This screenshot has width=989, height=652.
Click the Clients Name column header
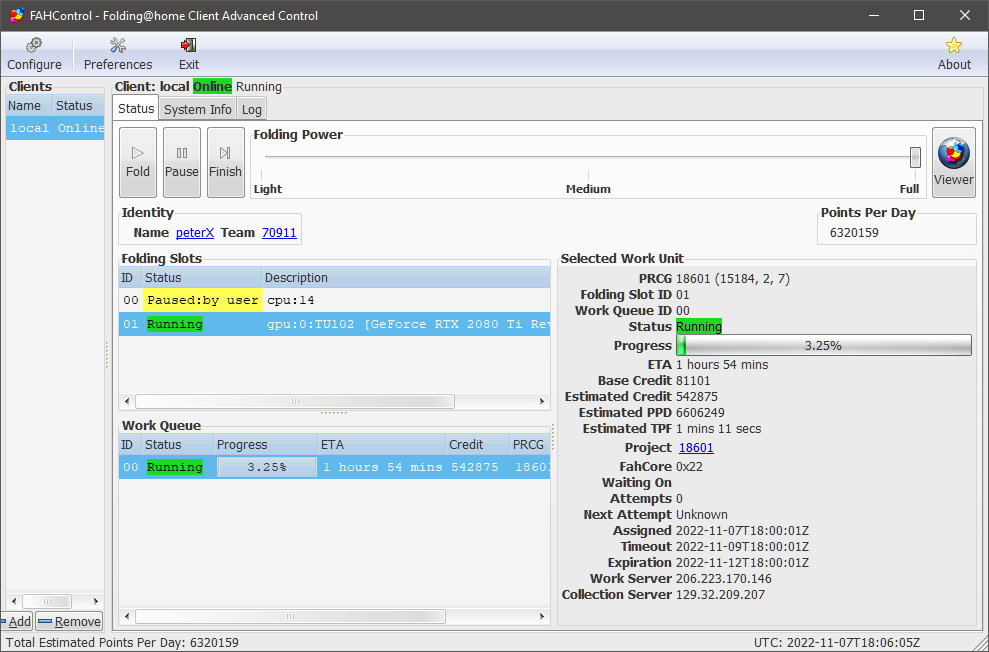click(x=29, y=106)
